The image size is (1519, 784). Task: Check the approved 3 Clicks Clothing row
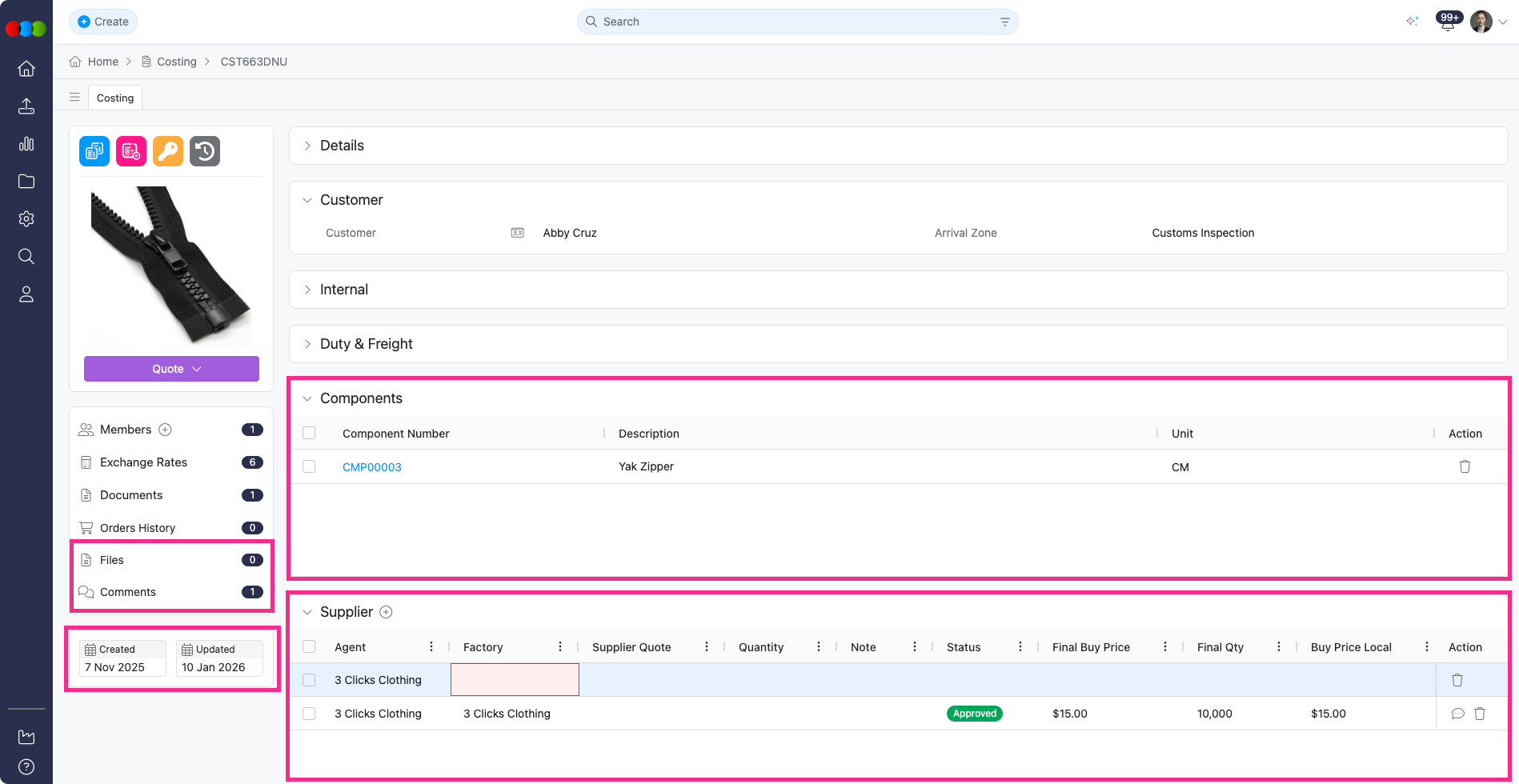309,714
